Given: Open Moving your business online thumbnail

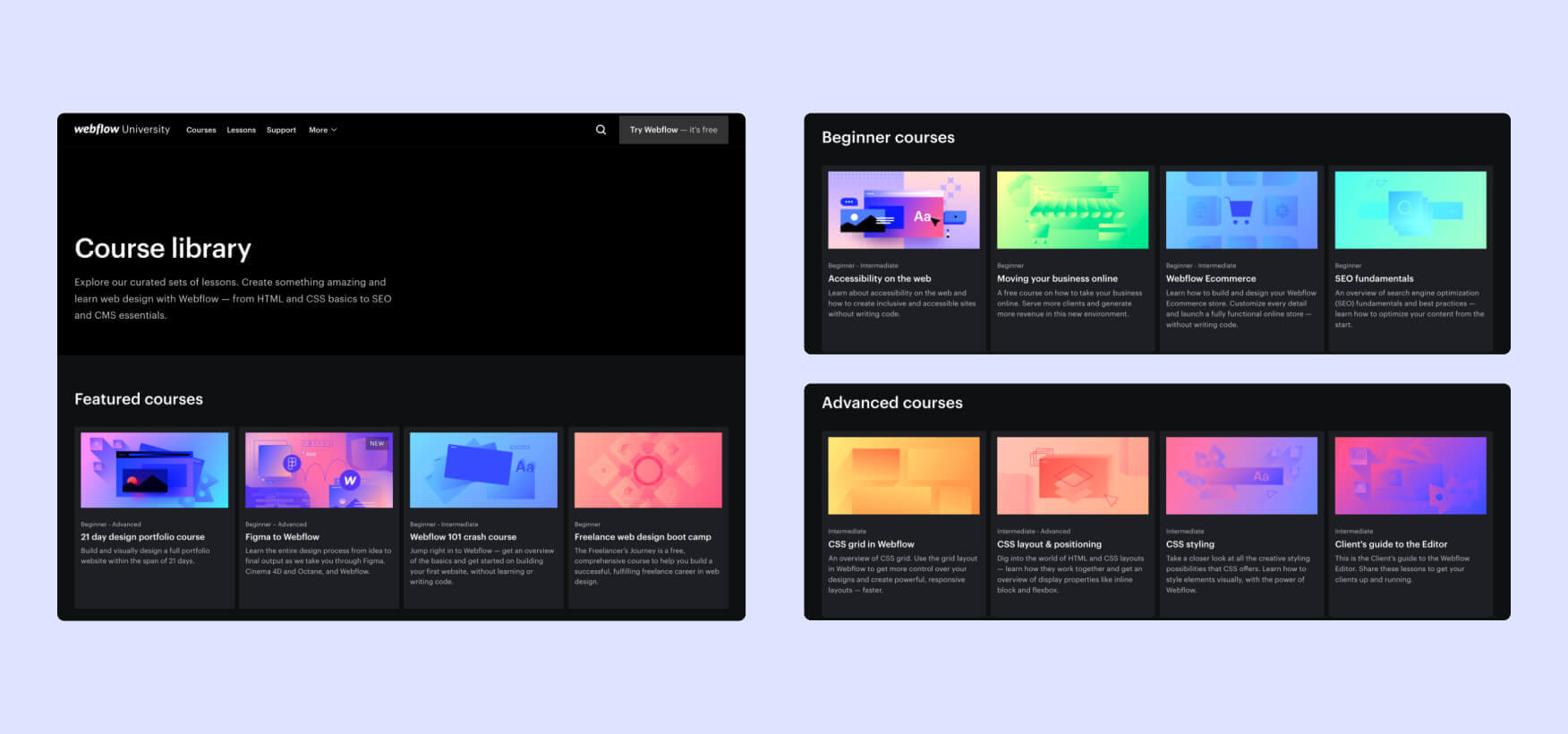Looking at the screenshot, I should pyautogui.click(x=1072, y=210).
